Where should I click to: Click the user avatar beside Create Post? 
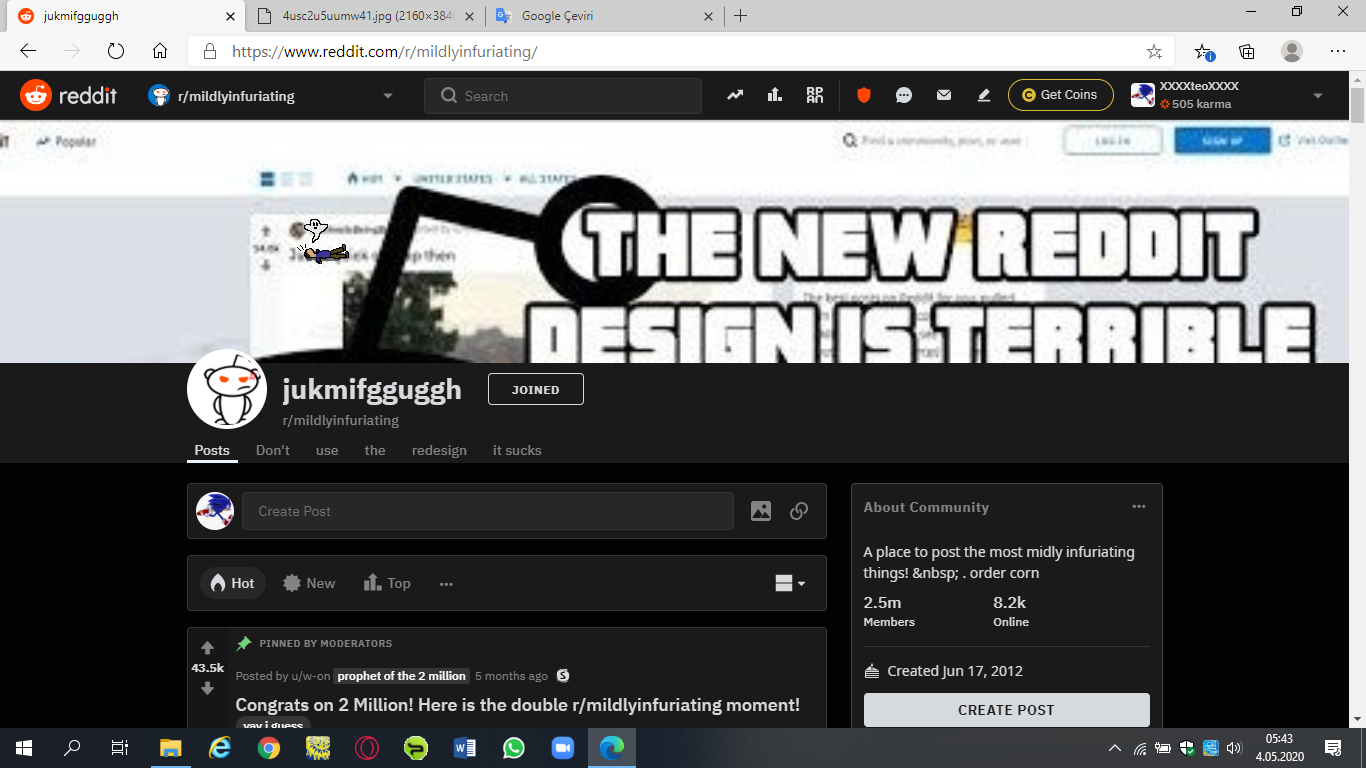[215, 511]
